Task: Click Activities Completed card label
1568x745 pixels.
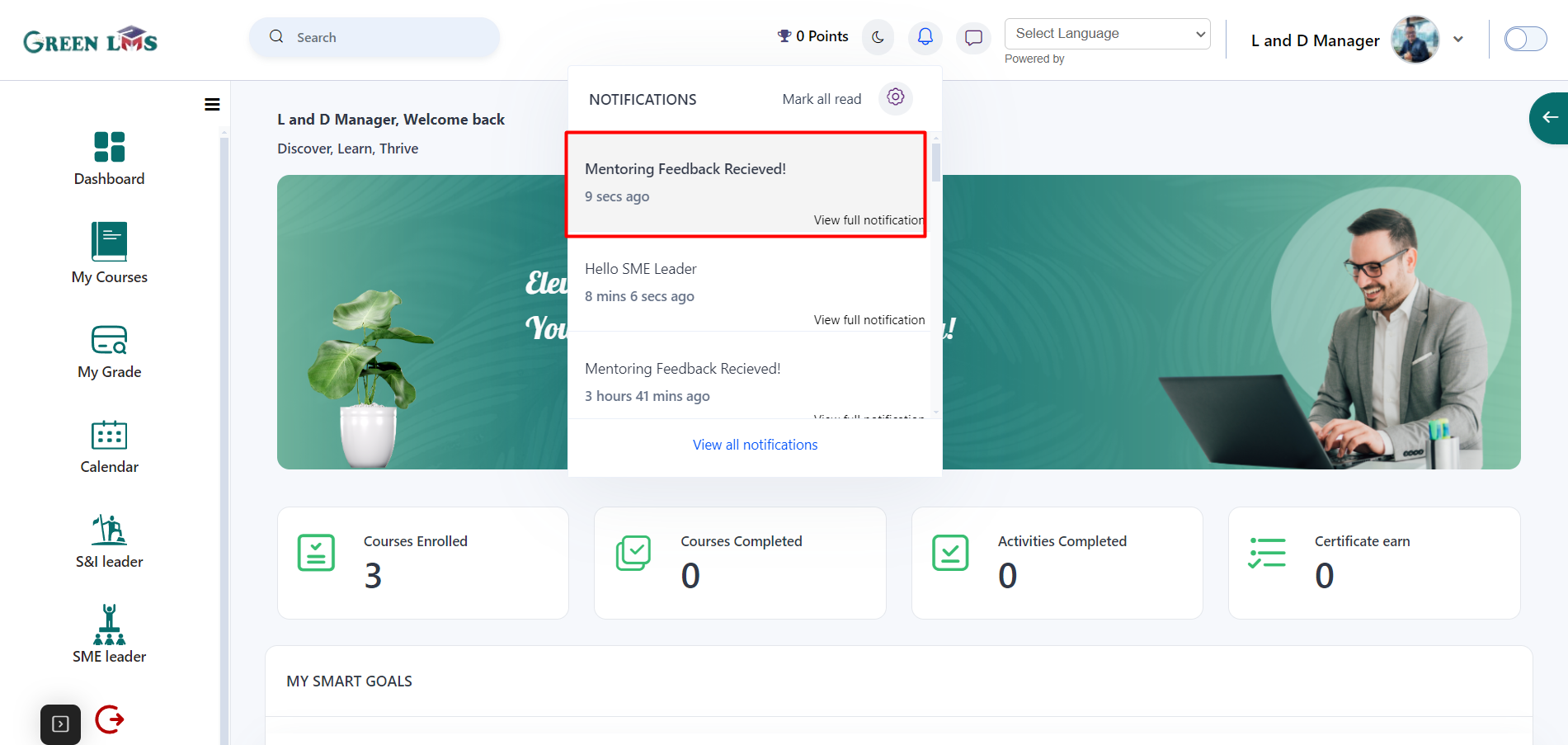Action: [1062, 541]
